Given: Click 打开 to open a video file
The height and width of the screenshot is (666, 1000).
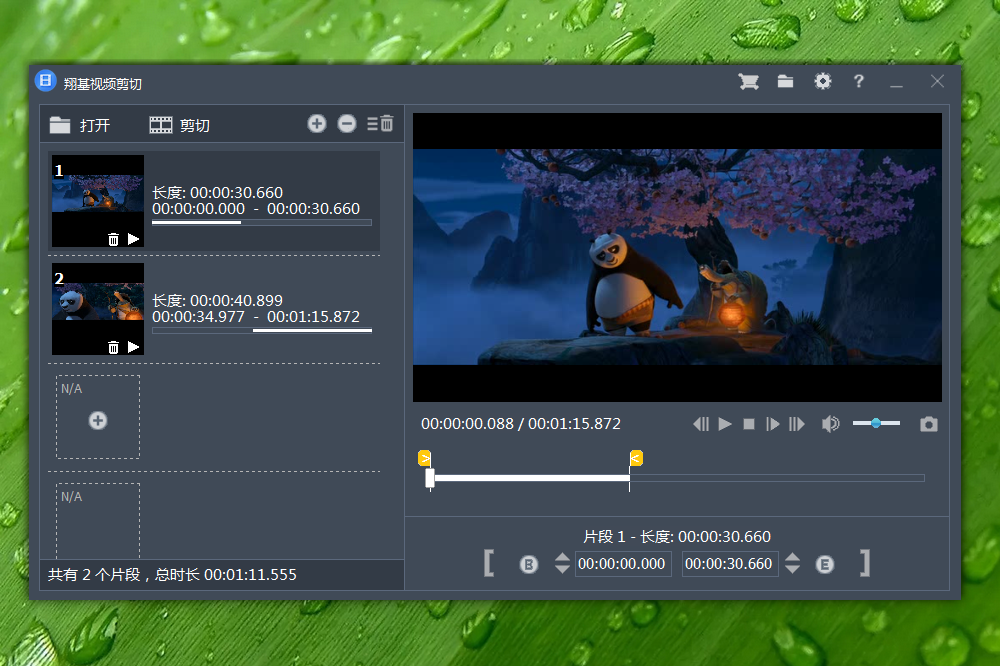Looking at the screenshot, I should 80,125.
